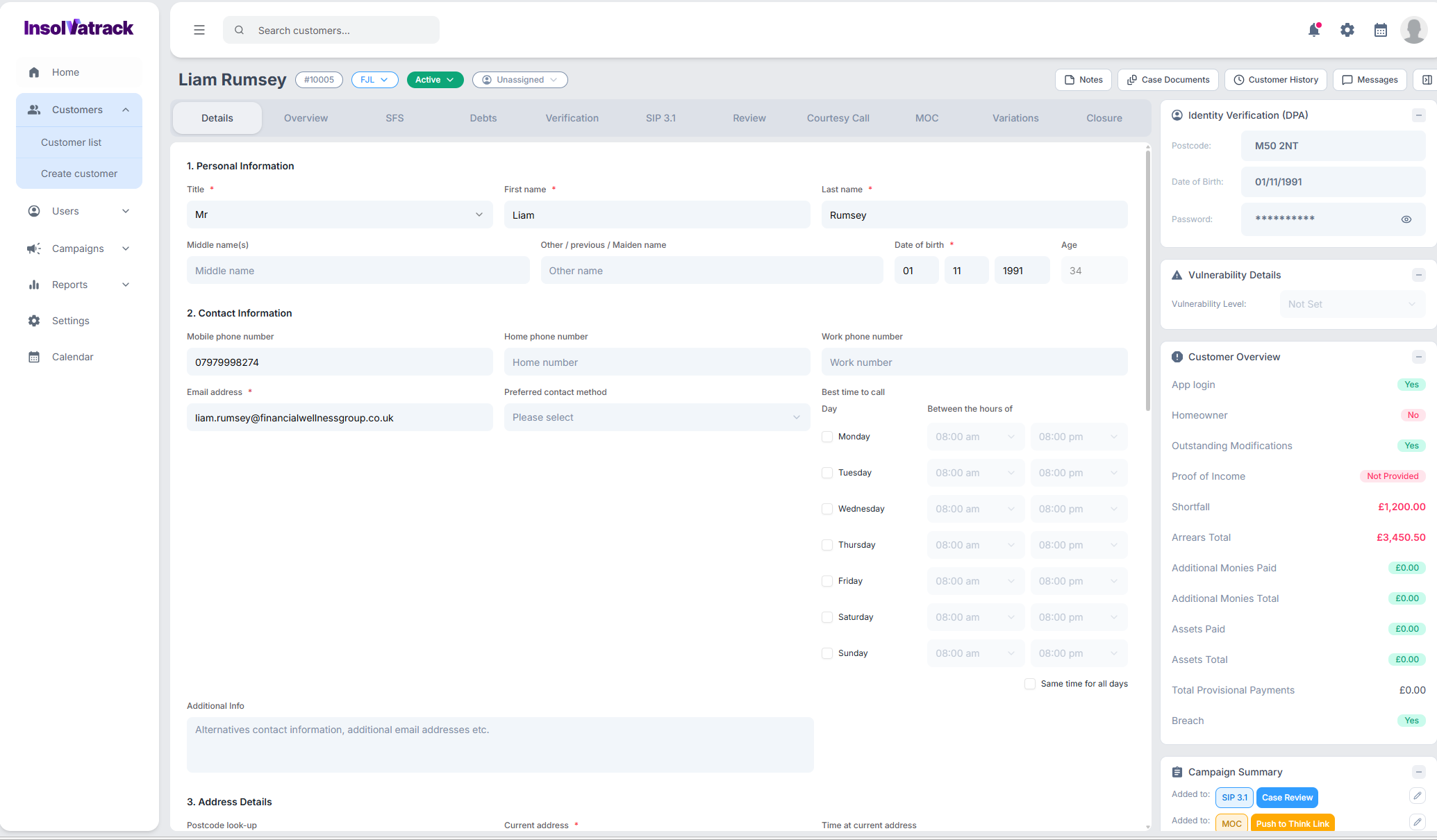Enable Same time for all days
Screen dimensions: 1437x840
point(1030,684)
